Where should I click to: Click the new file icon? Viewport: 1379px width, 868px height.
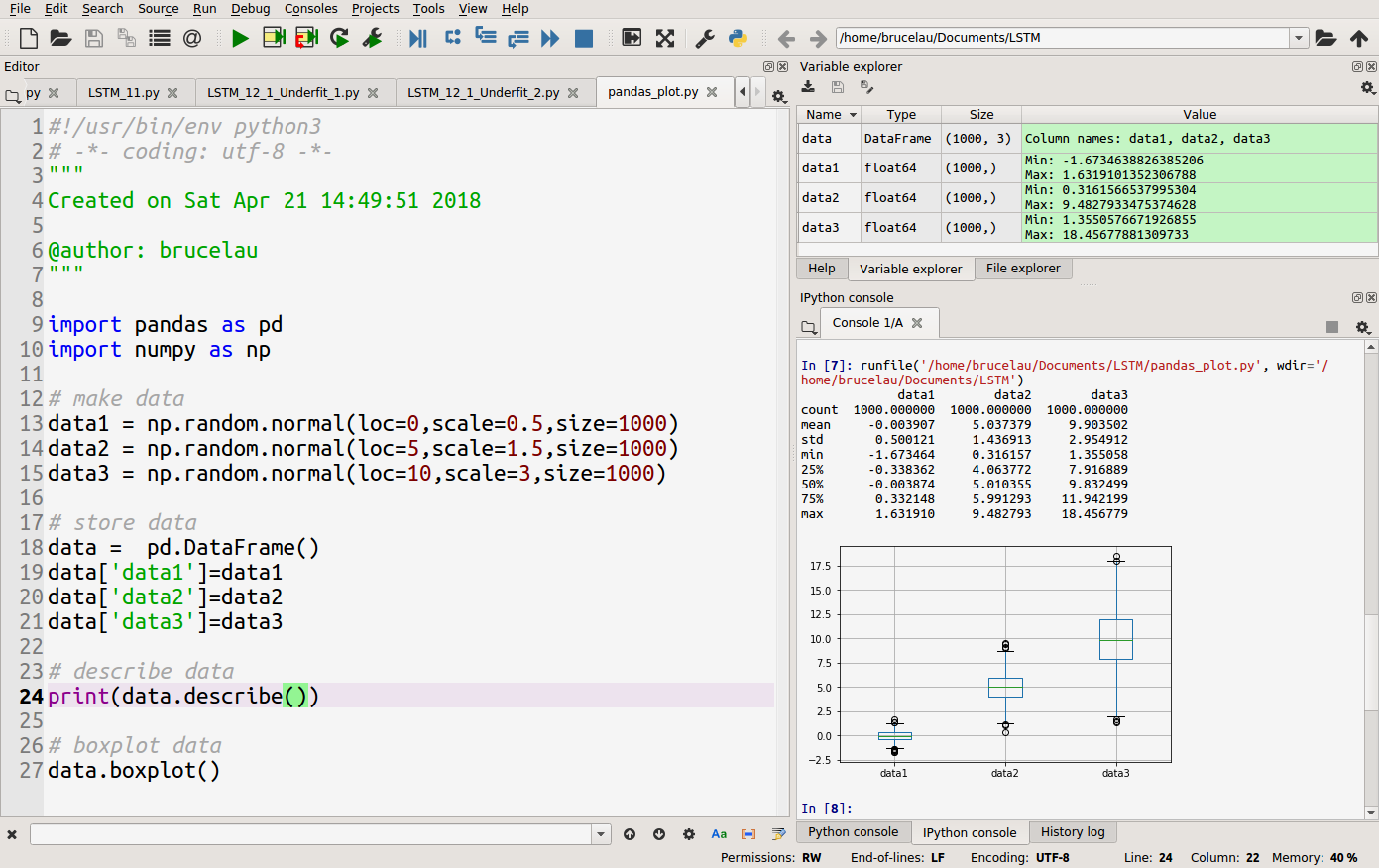(29, 38)
